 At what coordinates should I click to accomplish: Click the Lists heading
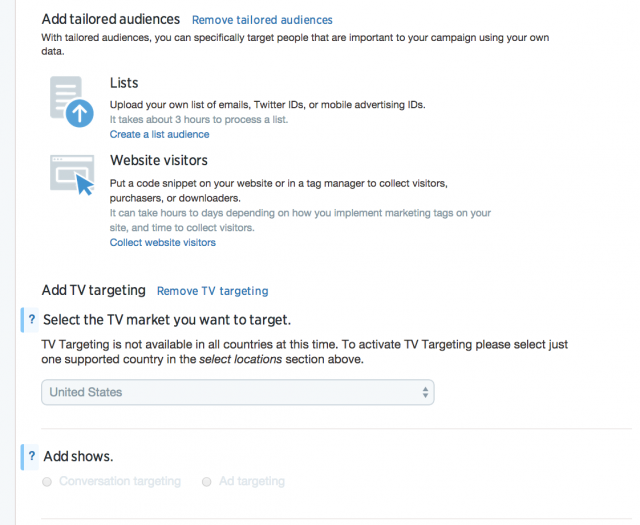pyautogui.click(x=124, y=83)
